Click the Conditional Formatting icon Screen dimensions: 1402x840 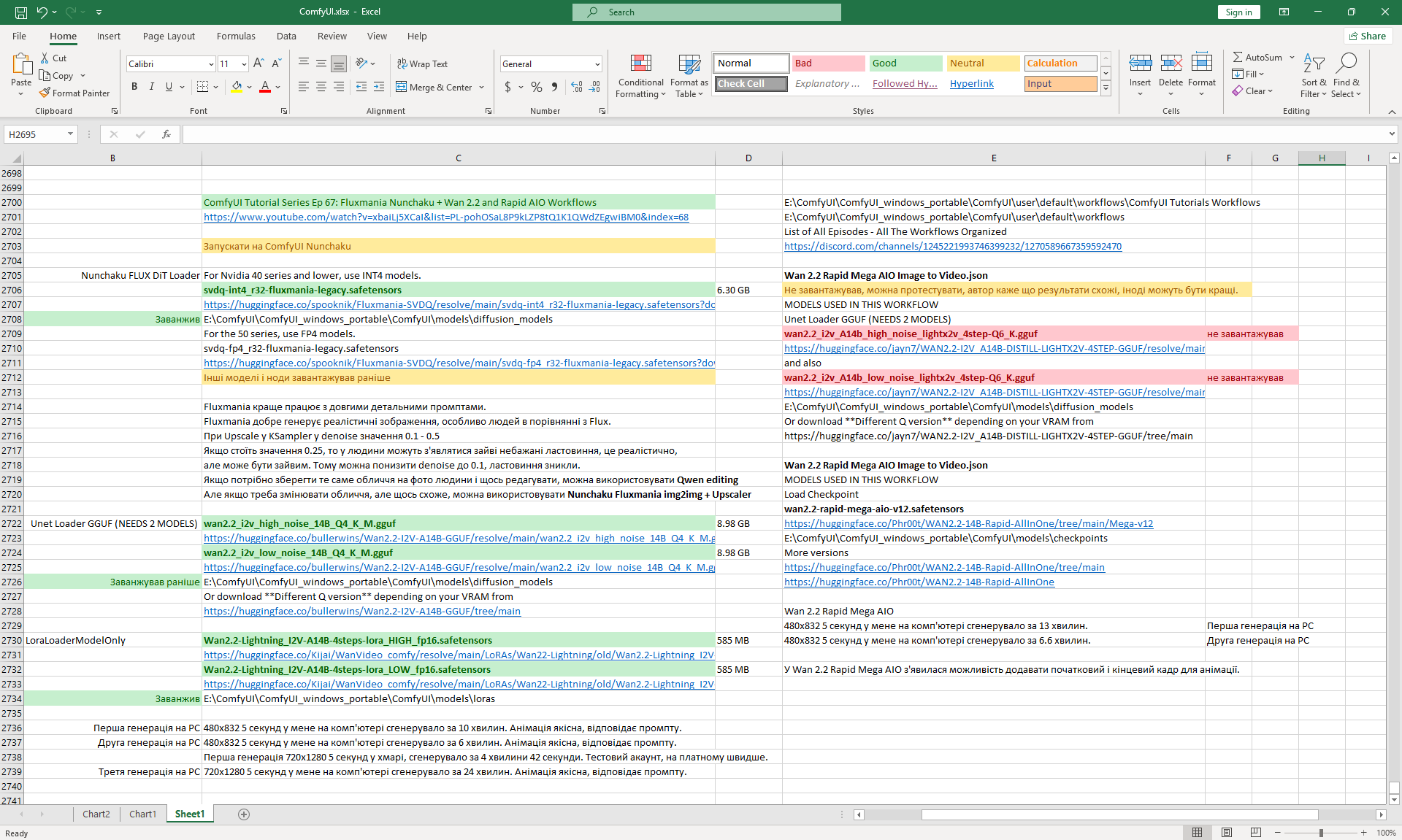coord(640,64)
